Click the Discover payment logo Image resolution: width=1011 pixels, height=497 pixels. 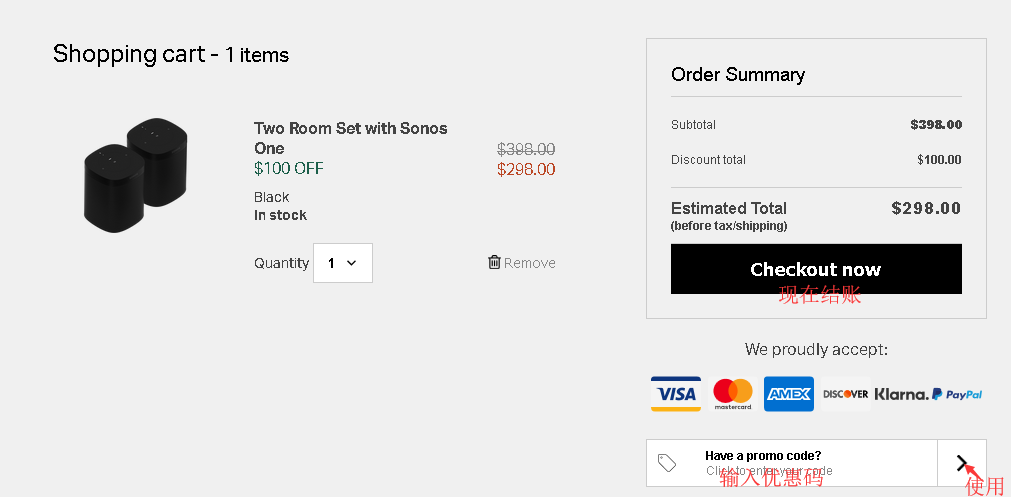(x=846, y=394)
